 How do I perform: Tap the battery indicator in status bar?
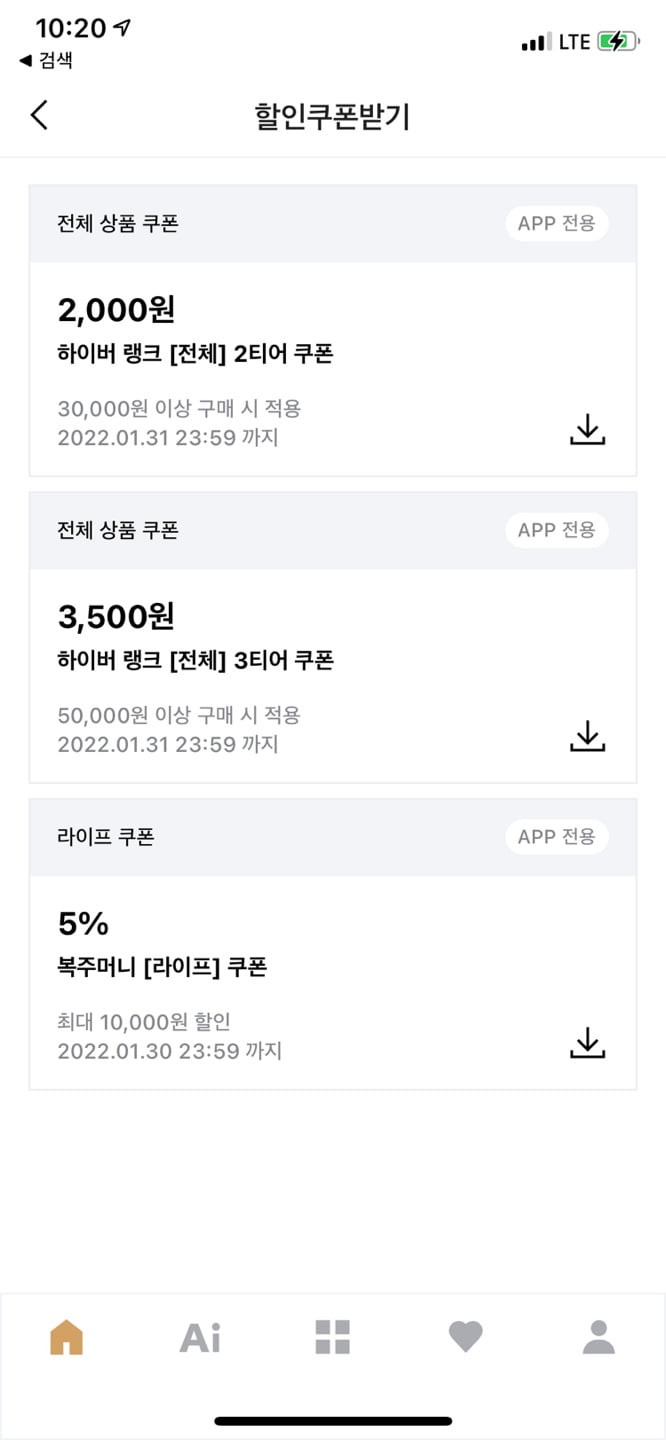point(618,42)
